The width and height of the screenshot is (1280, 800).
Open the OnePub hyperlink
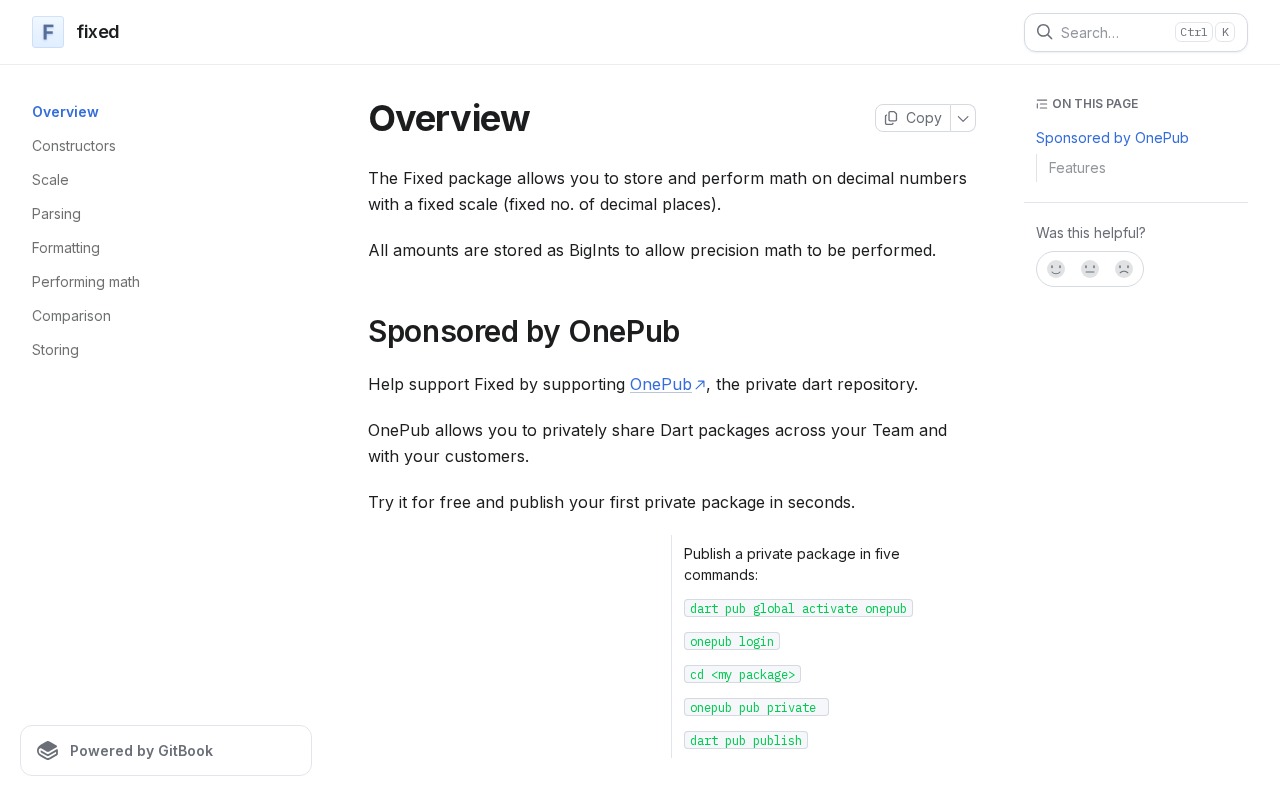point(660,384)
